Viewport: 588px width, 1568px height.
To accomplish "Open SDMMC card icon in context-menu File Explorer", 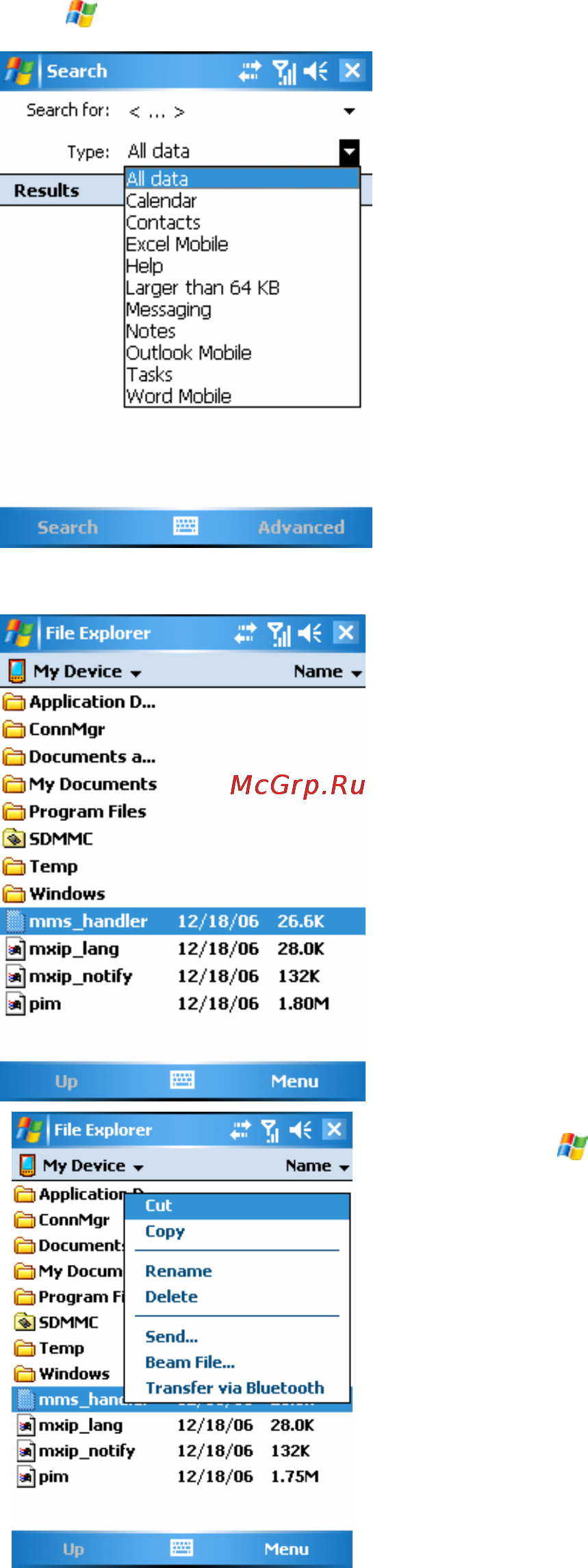I will point(25,1322).
